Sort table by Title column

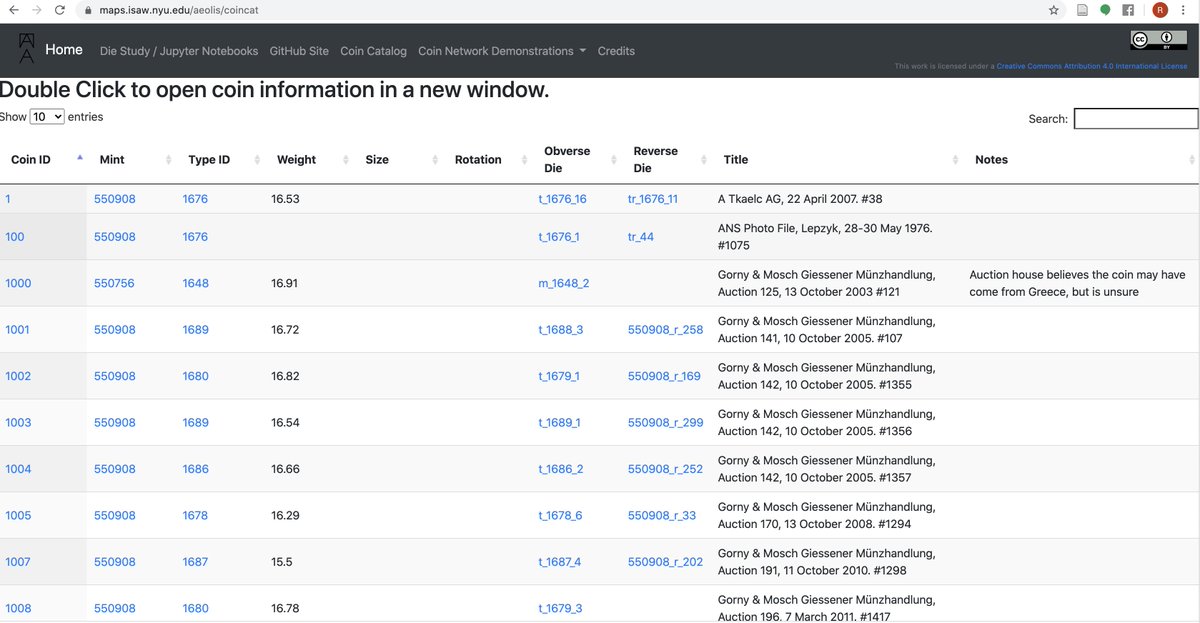click(x=838, y=160)
